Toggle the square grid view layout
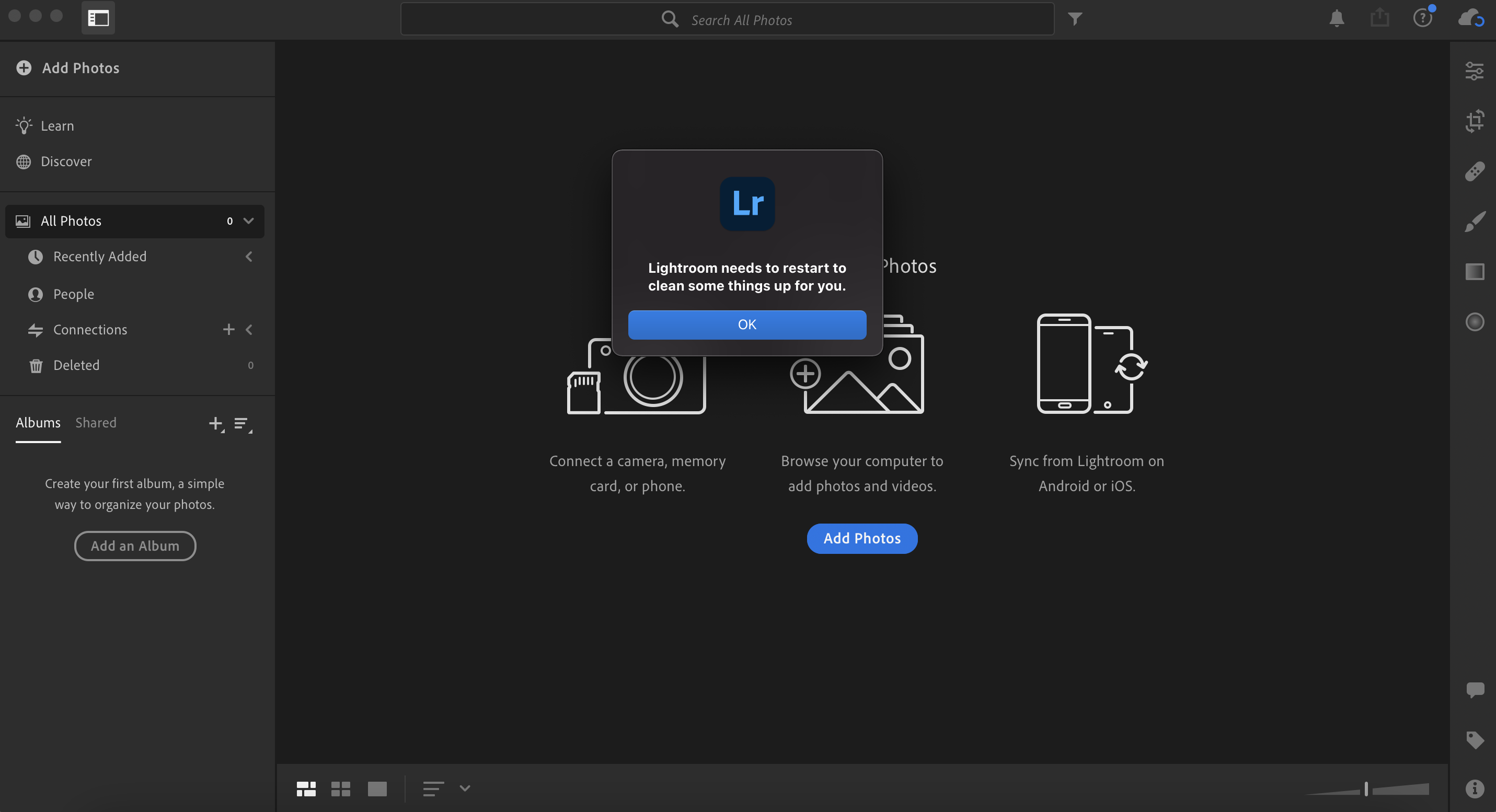This screenshot has width=1496, height=812. 341,788
